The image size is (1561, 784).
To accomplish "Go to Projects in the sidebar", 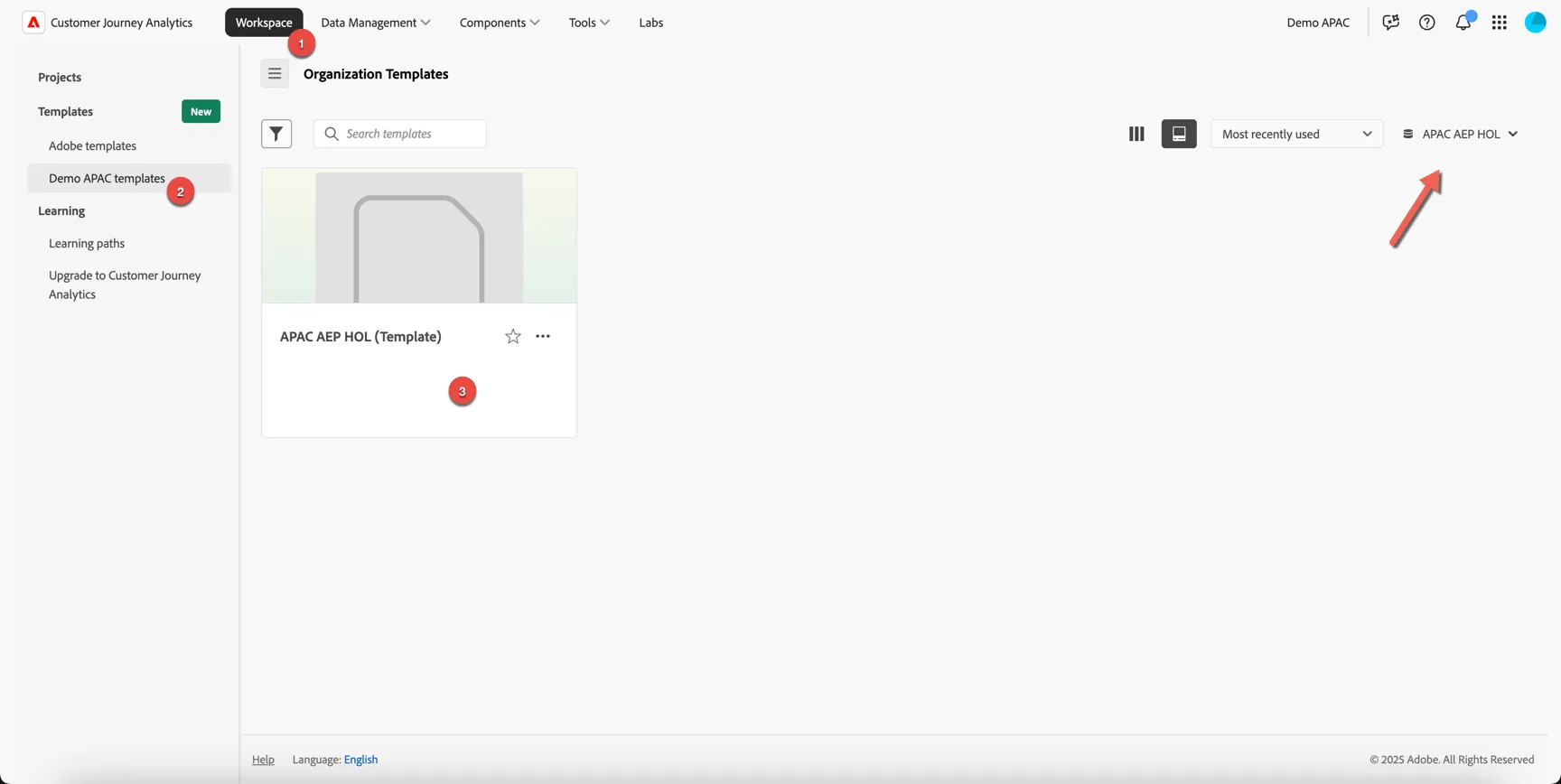I will [60, 77].
